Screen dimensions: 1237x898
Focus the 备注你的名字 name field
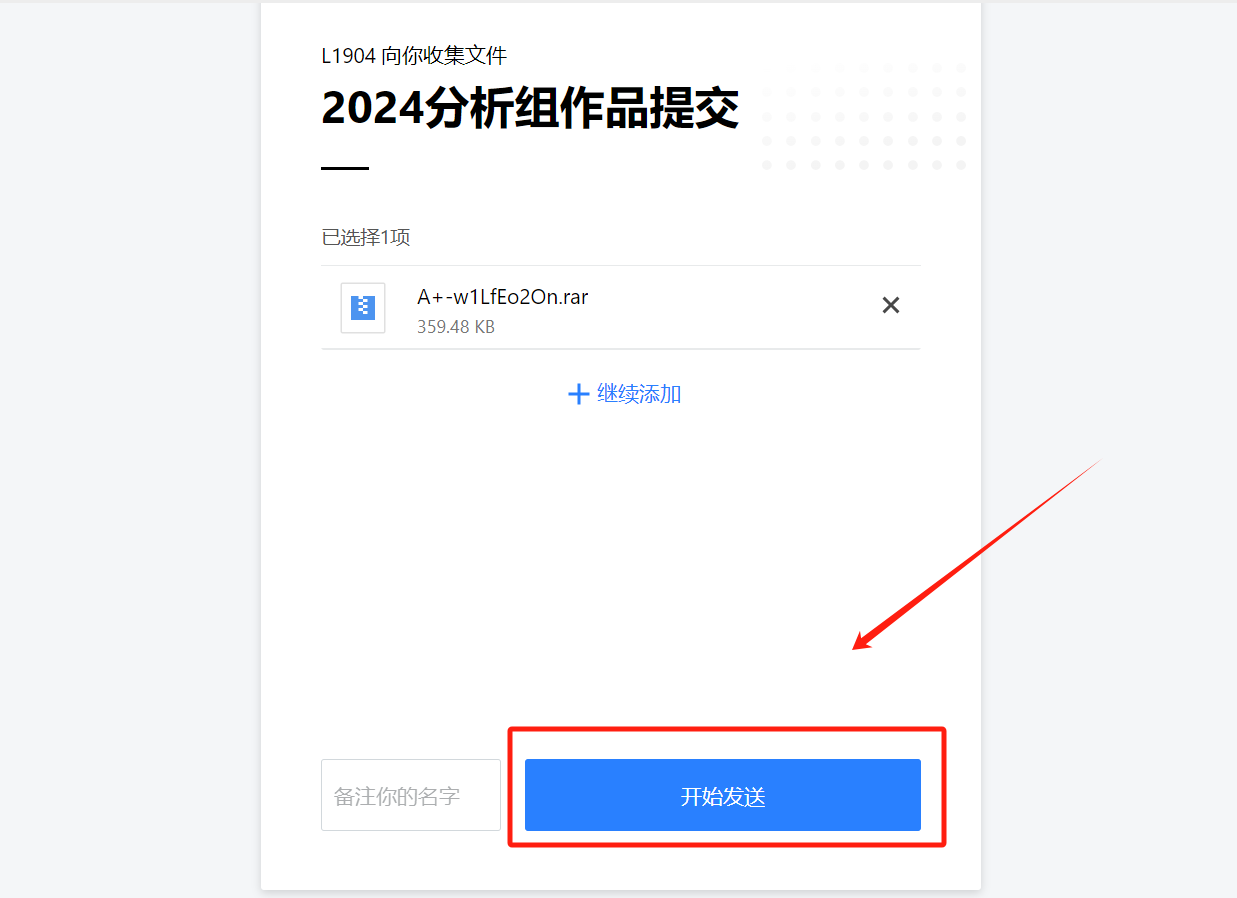411,795
